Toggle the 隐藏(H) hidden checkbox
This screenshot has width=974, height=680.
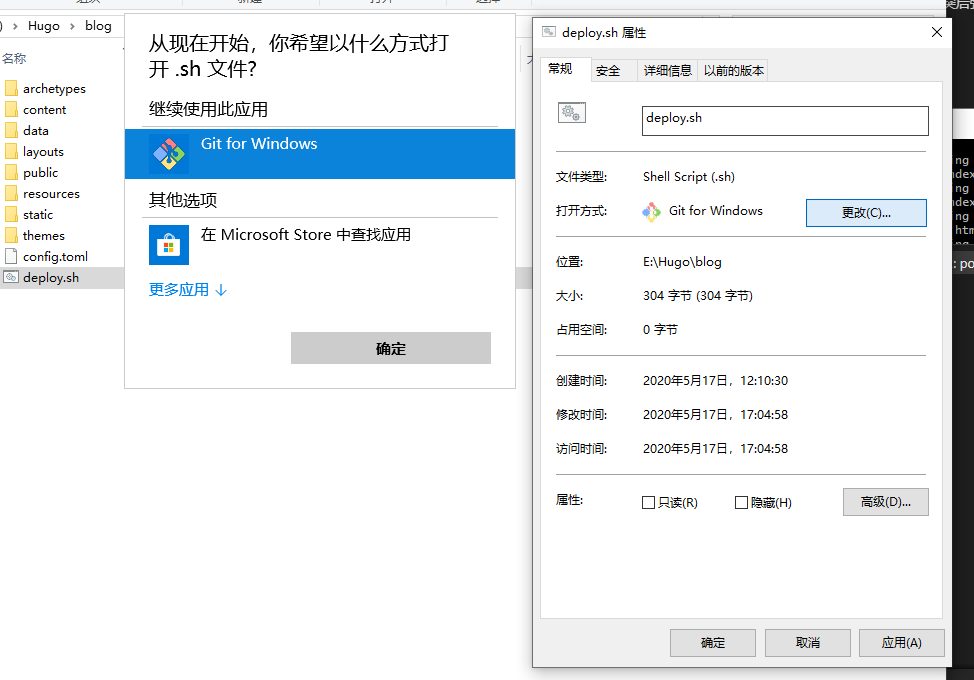[741, 502]
